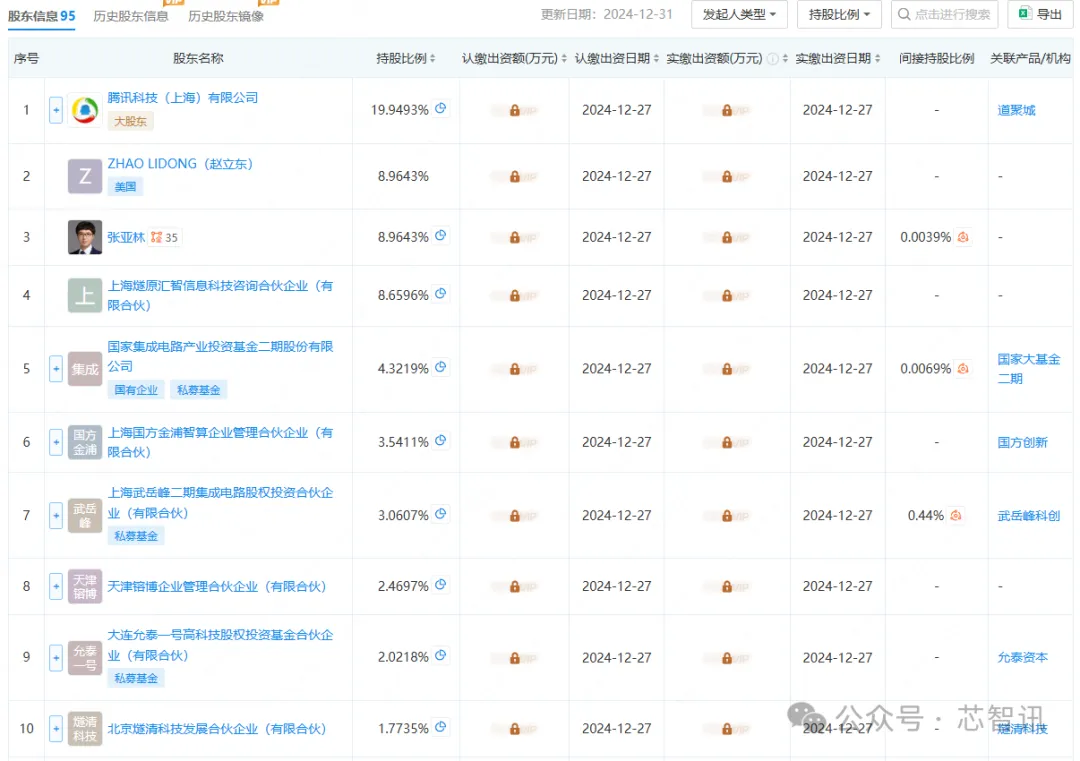Click the 武岳峰 logo tile
This screenshot has width=1080, height=761.
click(85, 515)
